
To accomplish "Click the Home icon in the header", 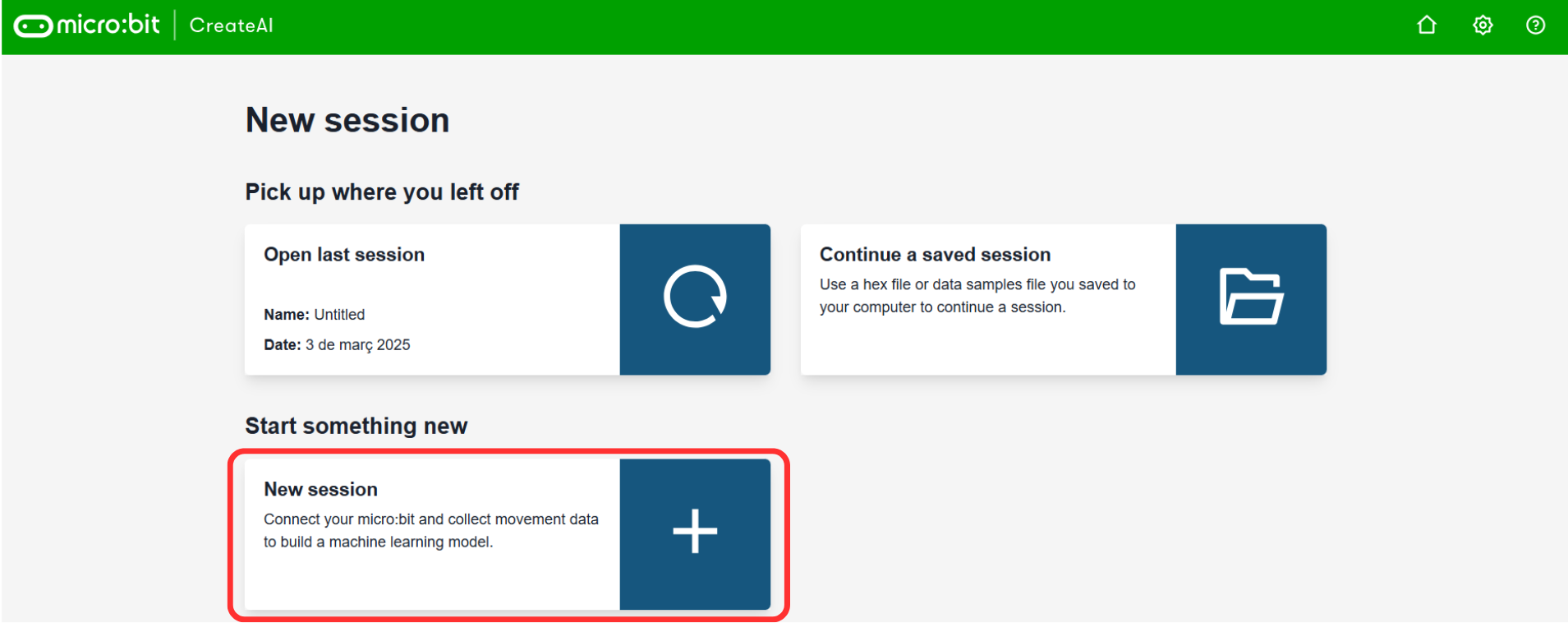I will [x=1427, y=25].
